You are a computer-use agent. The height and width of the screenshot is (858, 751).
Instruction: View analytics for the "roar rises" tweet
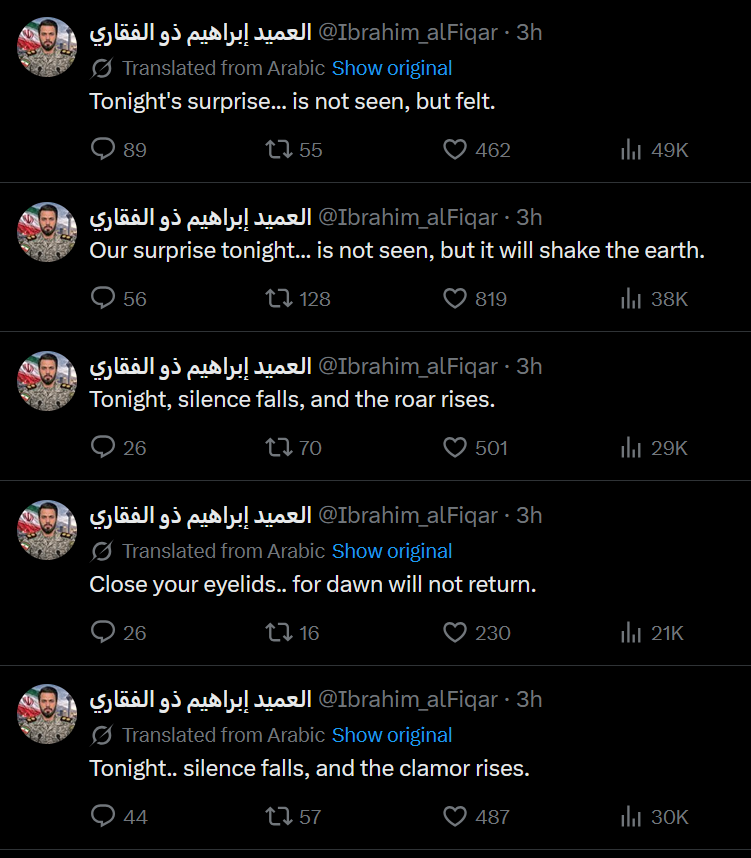point(631,448)
